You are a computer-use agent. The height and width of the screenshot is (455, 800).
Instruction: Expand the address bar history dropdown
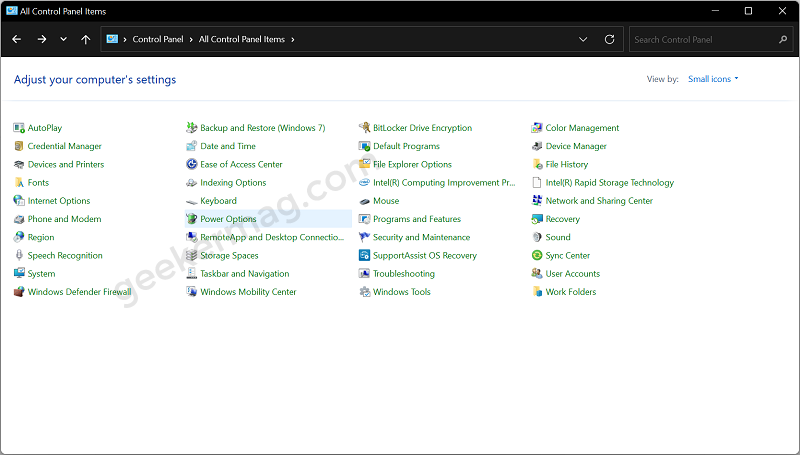pos(583,39)
